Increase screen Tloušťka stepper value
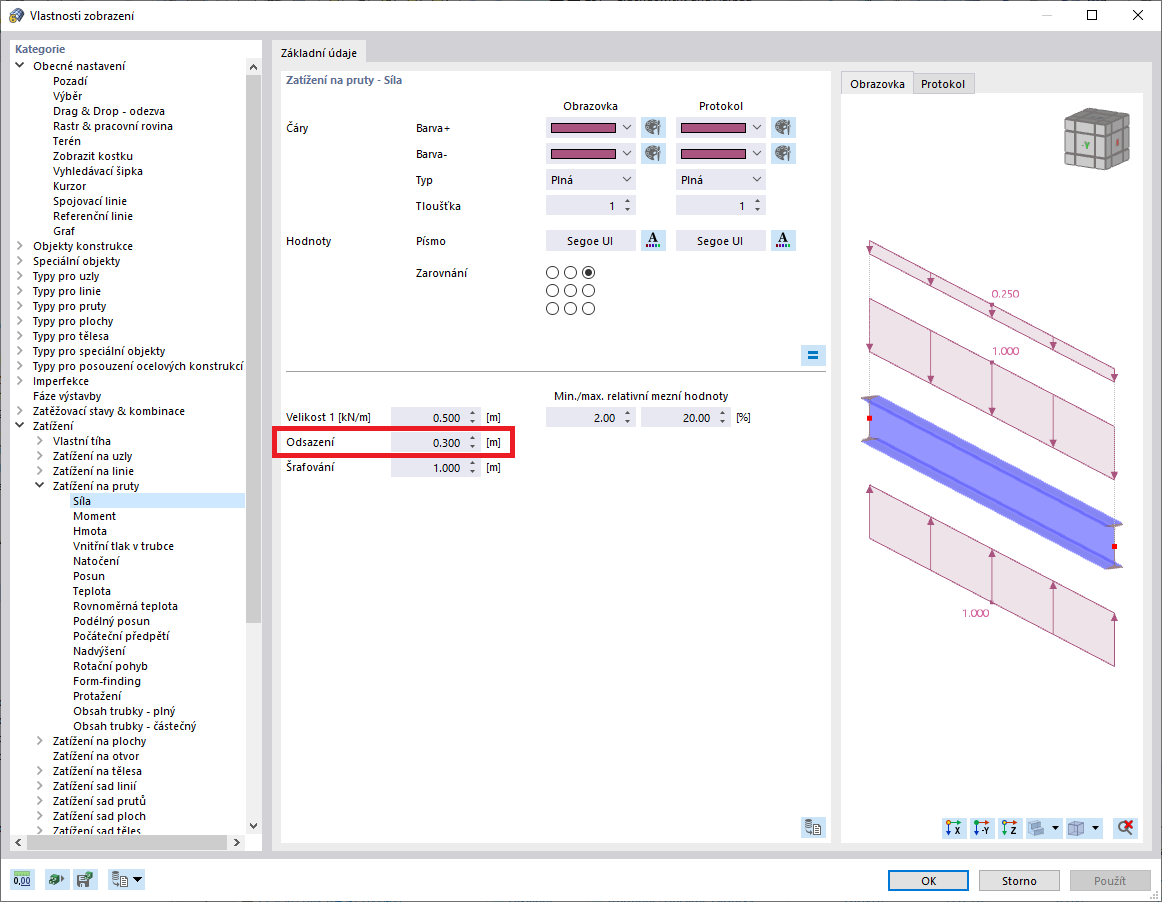Image resolution: width=1162 pixels, height=902 pixels. click(x=628, y=201)
